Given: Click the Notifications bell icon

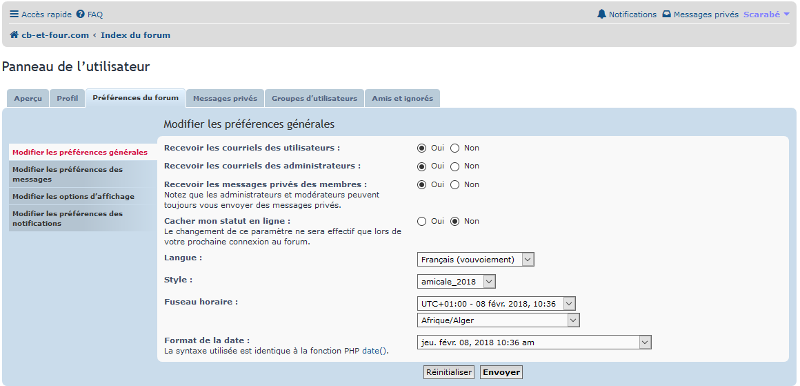Looking at the screenshot, I should [602, 14].
